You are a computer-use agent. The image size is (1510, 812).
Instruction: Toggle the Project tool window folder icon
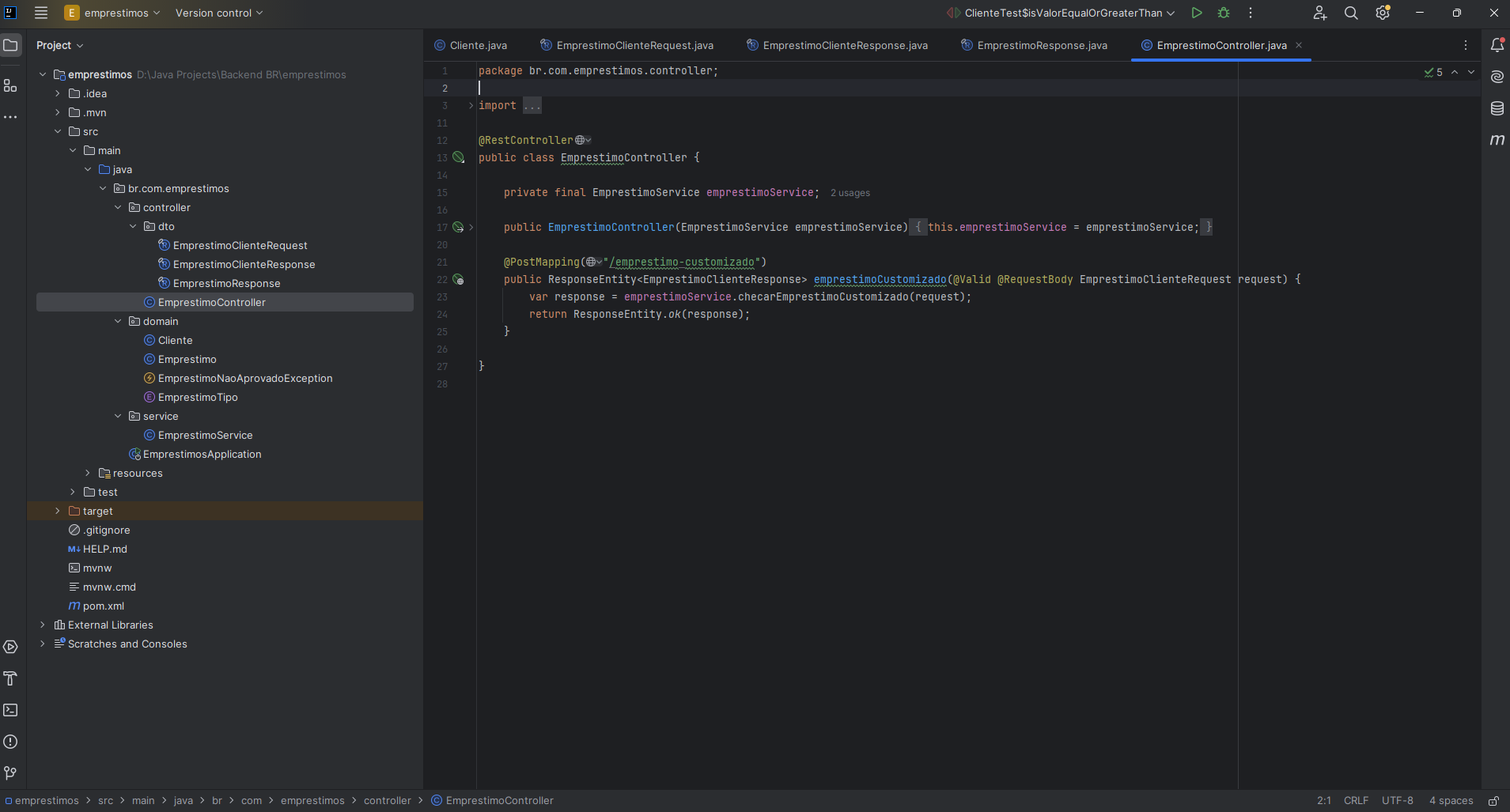click(11, 45)
